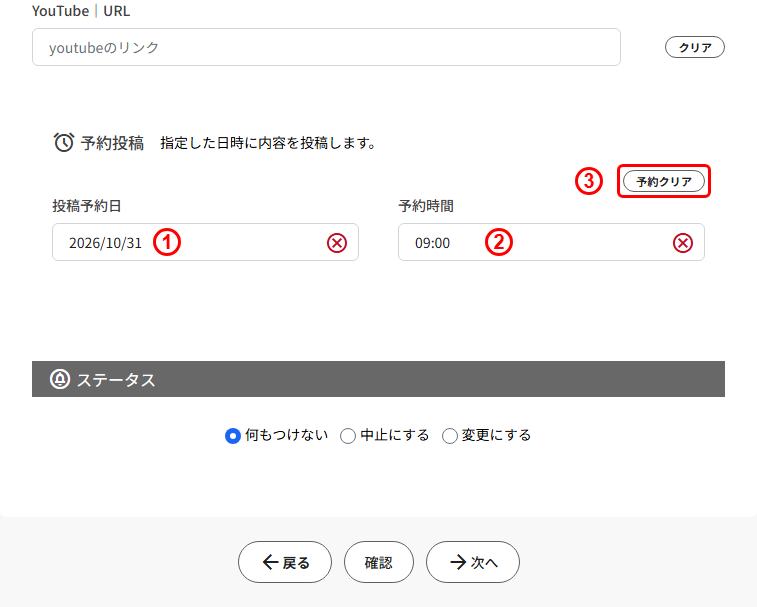Open the 予約時間 time field showing 09:00

551,242
